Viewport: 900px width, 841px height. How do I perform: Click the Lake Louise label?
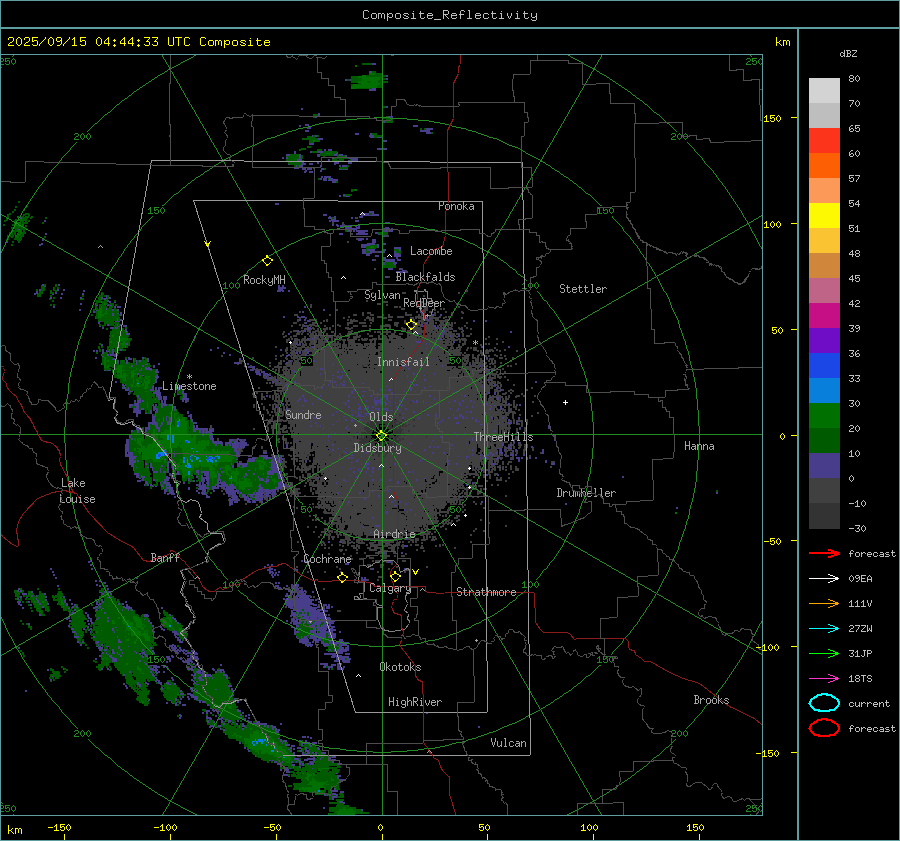pyautogui.click(x=77, y=491)
